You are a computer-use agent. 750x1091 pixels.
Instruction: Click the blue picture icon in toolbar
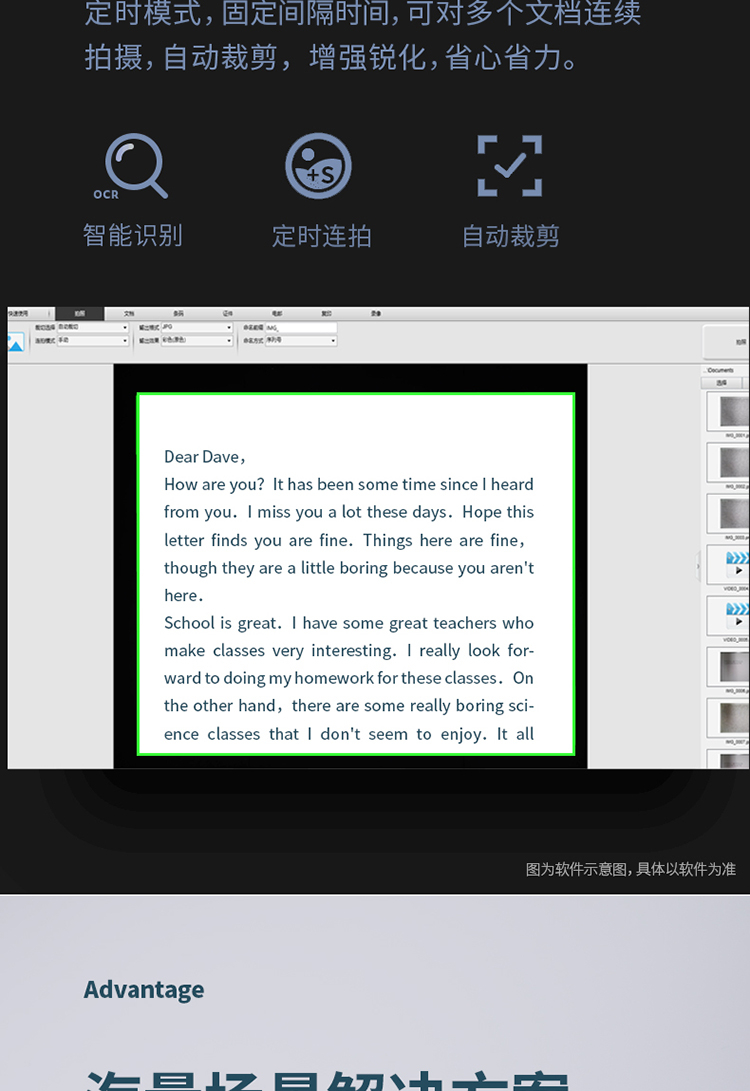(x=15, y=342)
